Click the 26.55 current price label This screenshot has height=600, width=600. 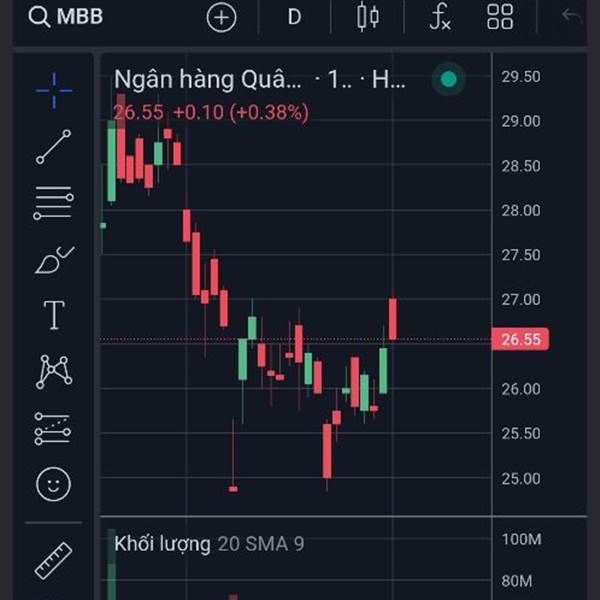tap(520, 340)
